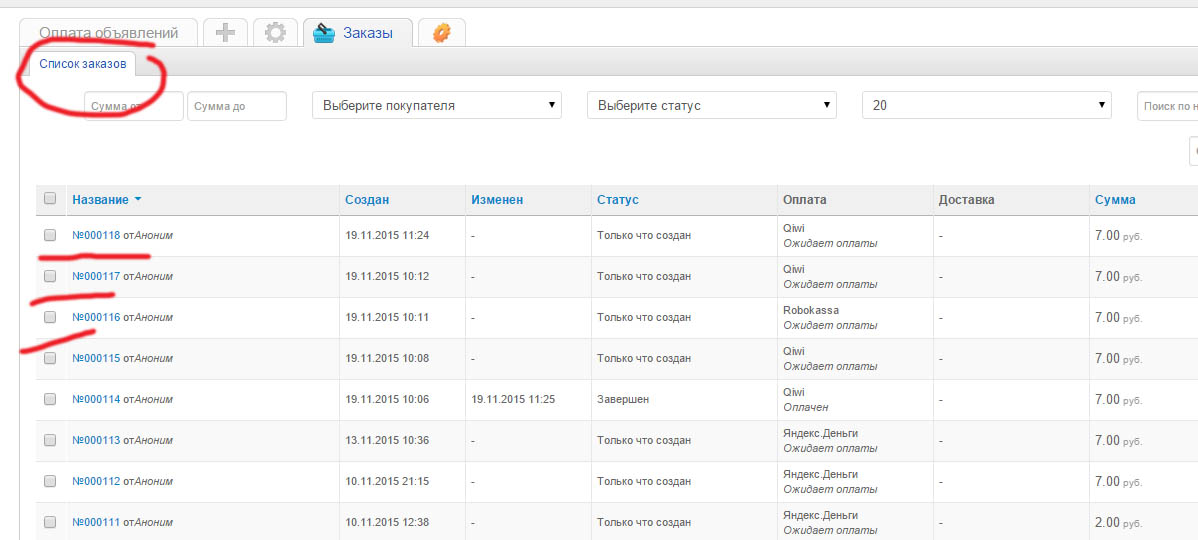
Task: Click the search field Поиск по
Action: point(1167,106)
